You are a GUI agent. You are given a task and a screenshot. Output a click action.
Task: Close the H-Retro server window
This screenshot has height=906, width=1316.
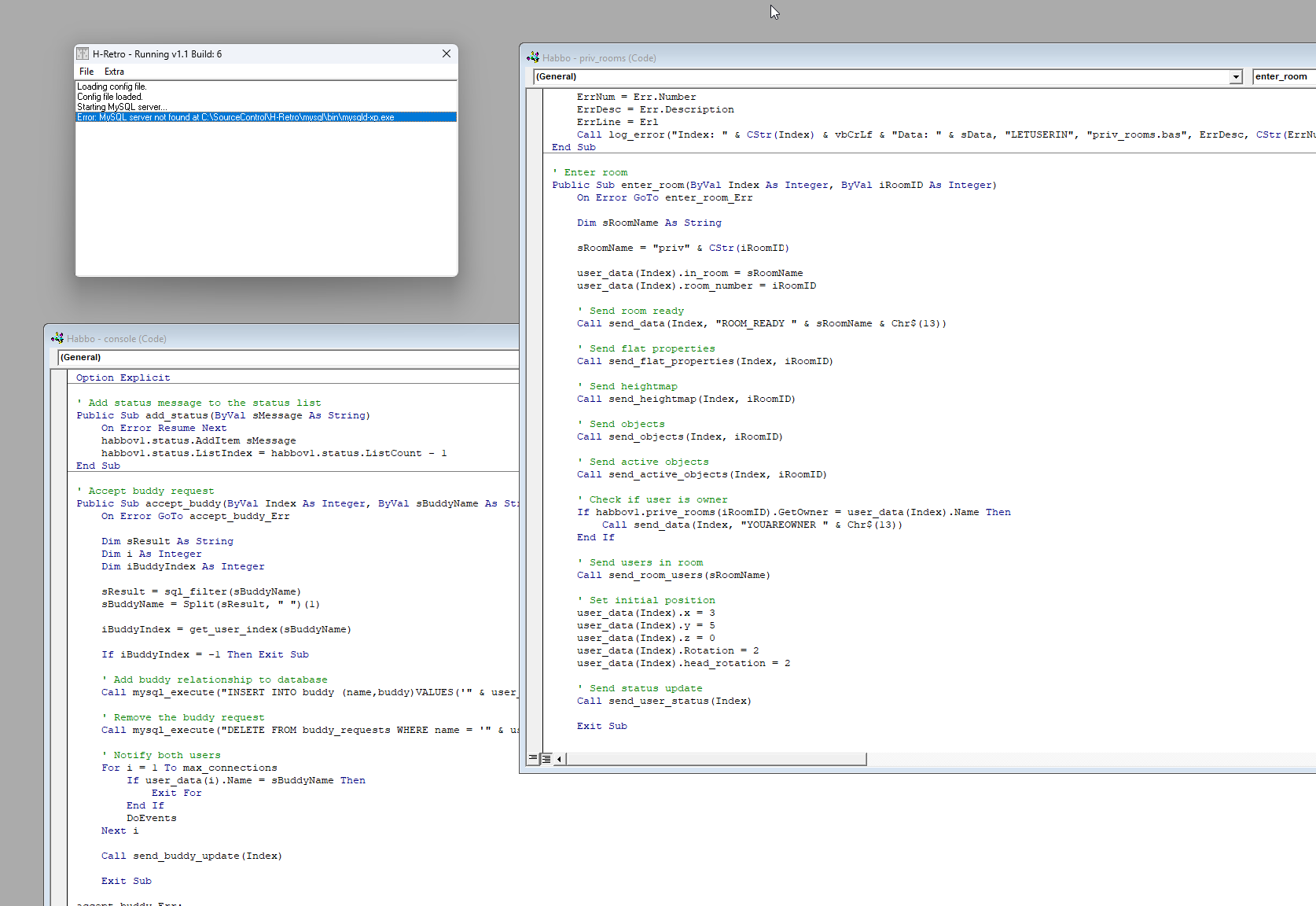[446, 53]
